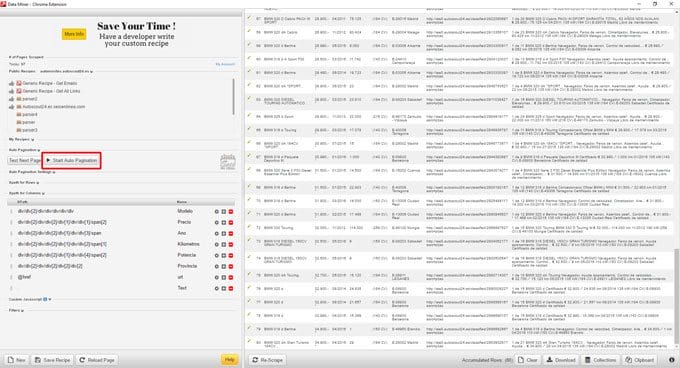Add column below the Ano row
The height and width of the screenshot is (368, 680).
pyautogui.click(x=224, y=233)
